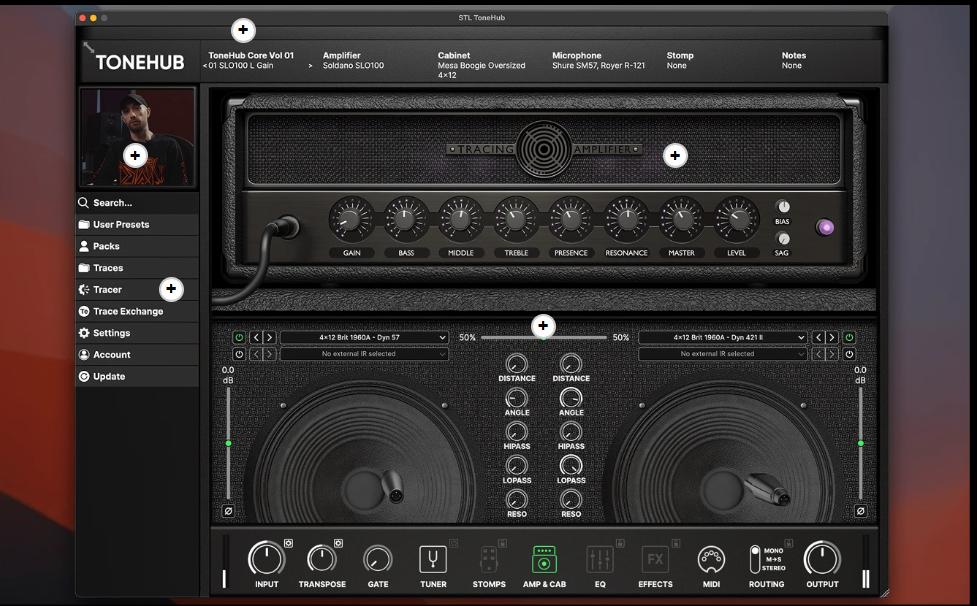Click the Settings gear icon
977x606 pixels.
point(83,333)
